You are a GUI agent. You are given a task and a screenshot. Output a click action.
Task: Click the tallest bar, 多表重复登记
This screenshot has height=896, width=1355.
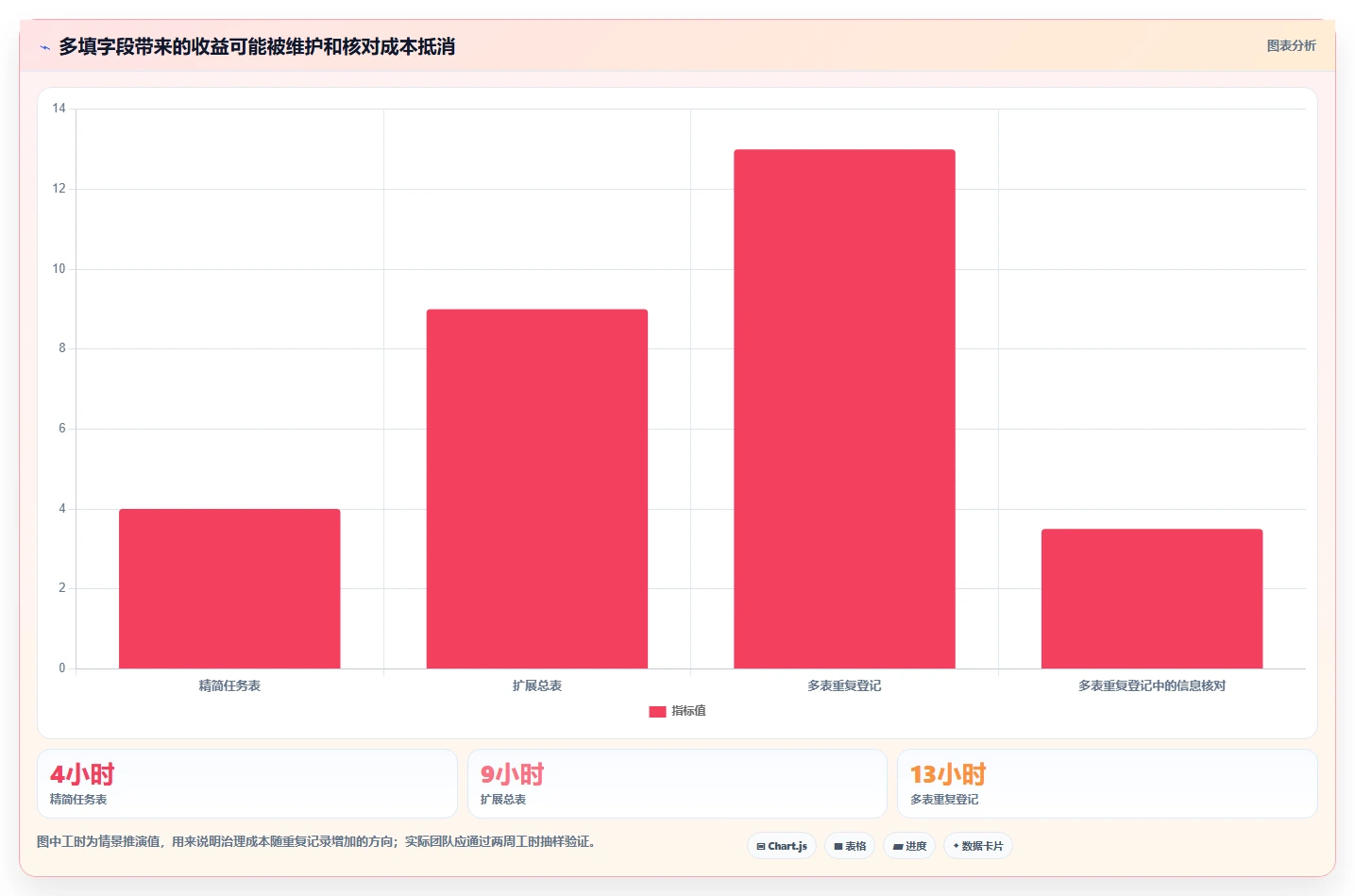pos(844,409)
